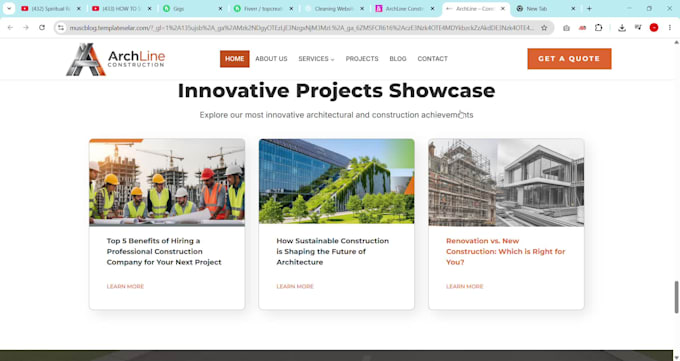
Task: Go forward in browser history
Action: (26, 28)
